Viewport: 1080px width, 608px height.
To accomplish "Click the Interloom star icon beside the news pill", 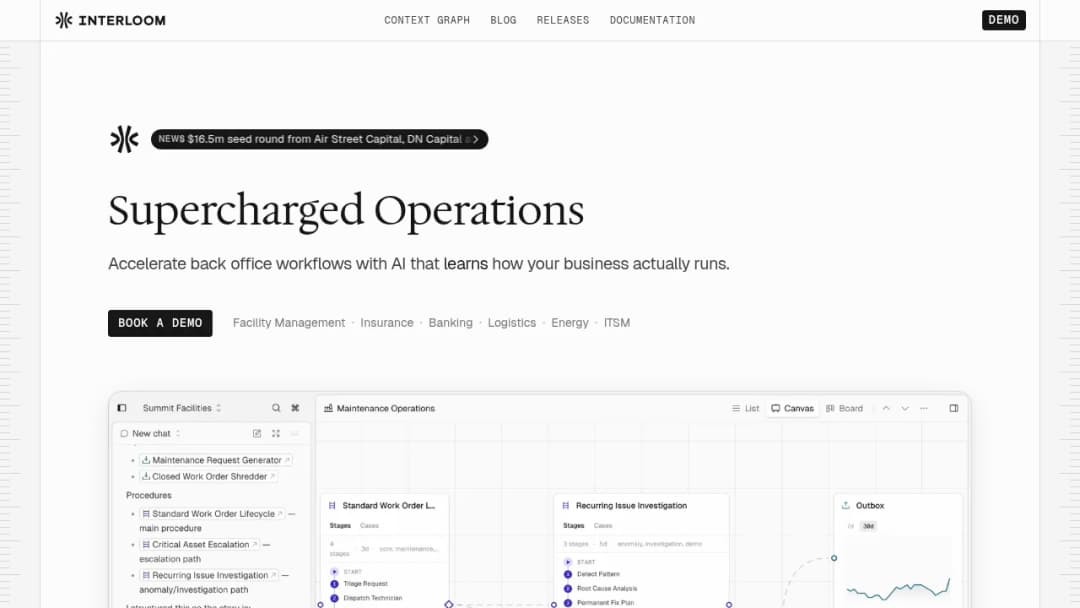I will pyautogui.click(x=125, y=139).
